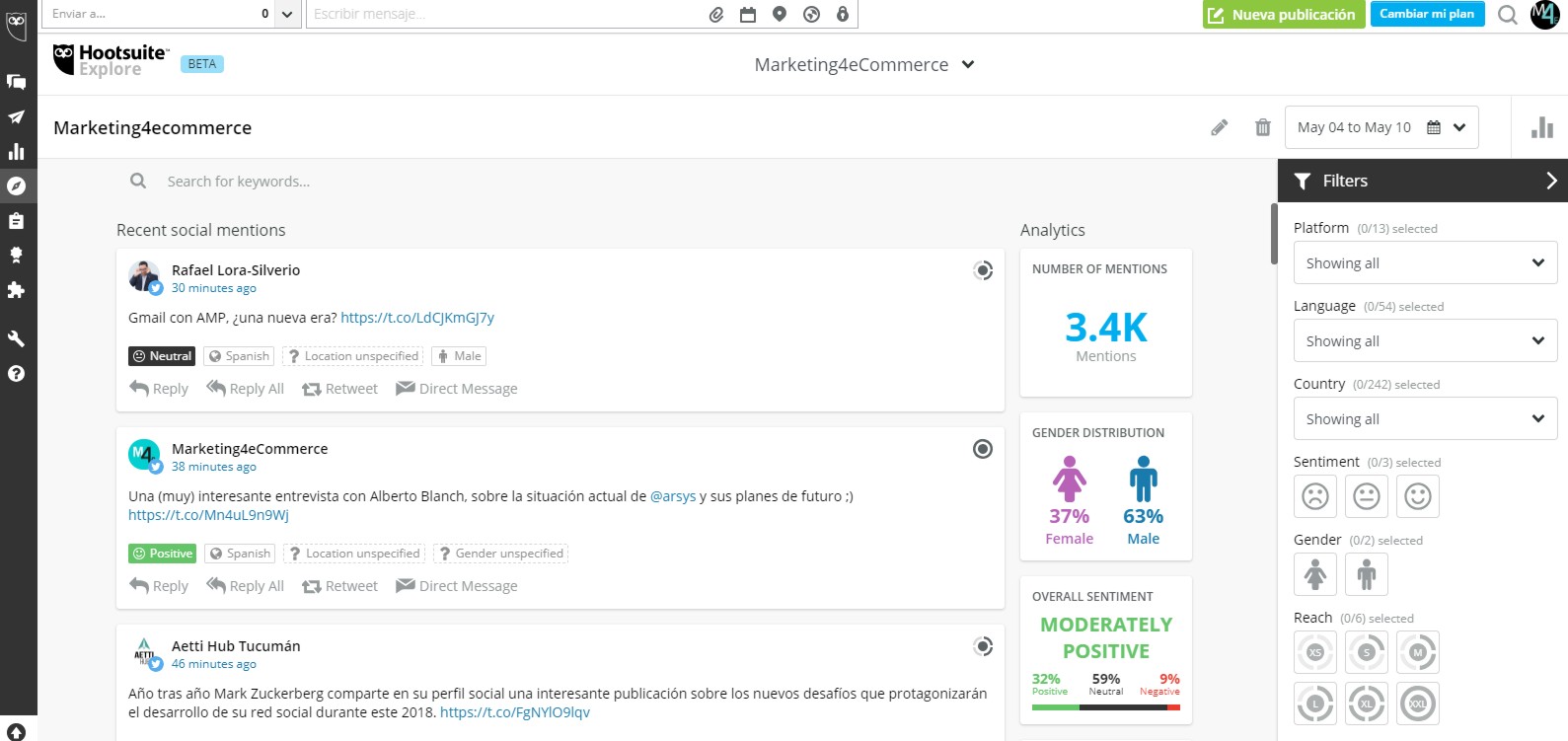Toggle XXL reach filter
This screenshot has width=1568, height=741.
pyautogui.click(x=1418, y=704)
